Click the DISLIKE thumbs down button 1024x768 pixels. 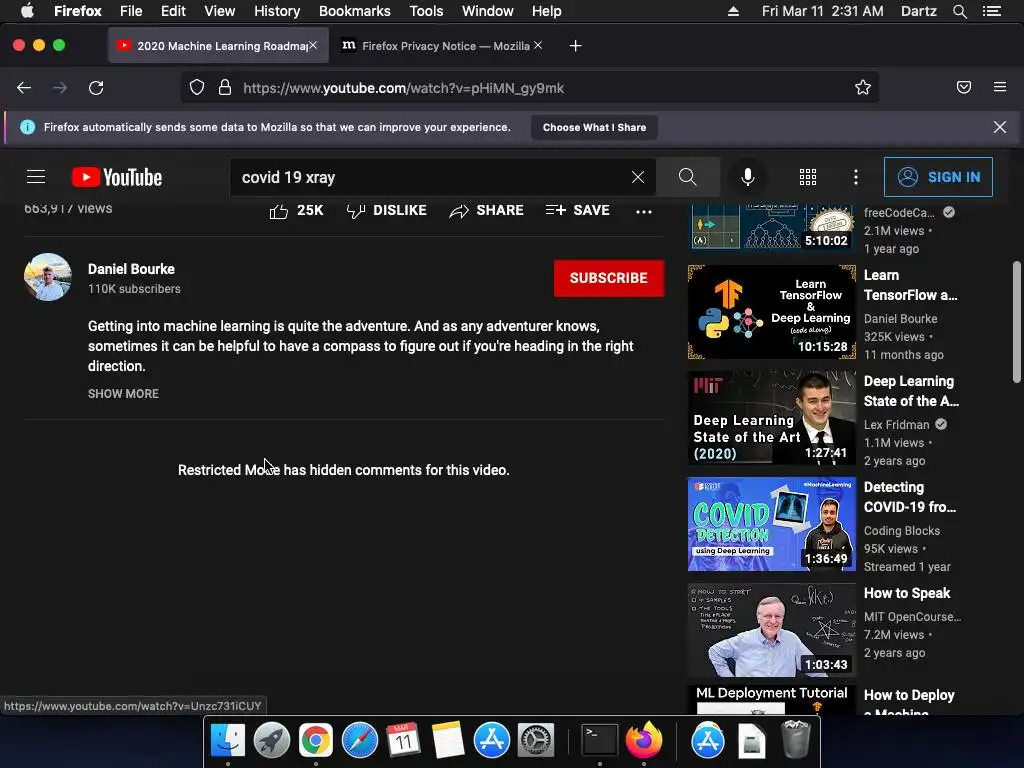click(387, 210)
